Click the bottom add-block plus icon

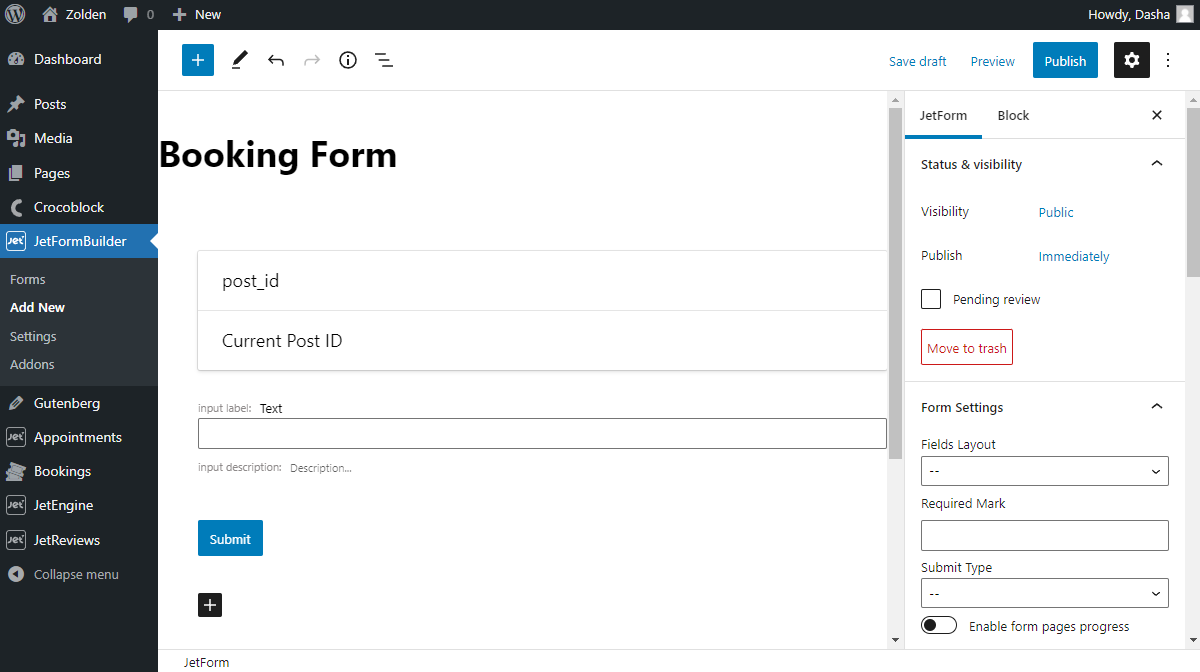[210, 605]
